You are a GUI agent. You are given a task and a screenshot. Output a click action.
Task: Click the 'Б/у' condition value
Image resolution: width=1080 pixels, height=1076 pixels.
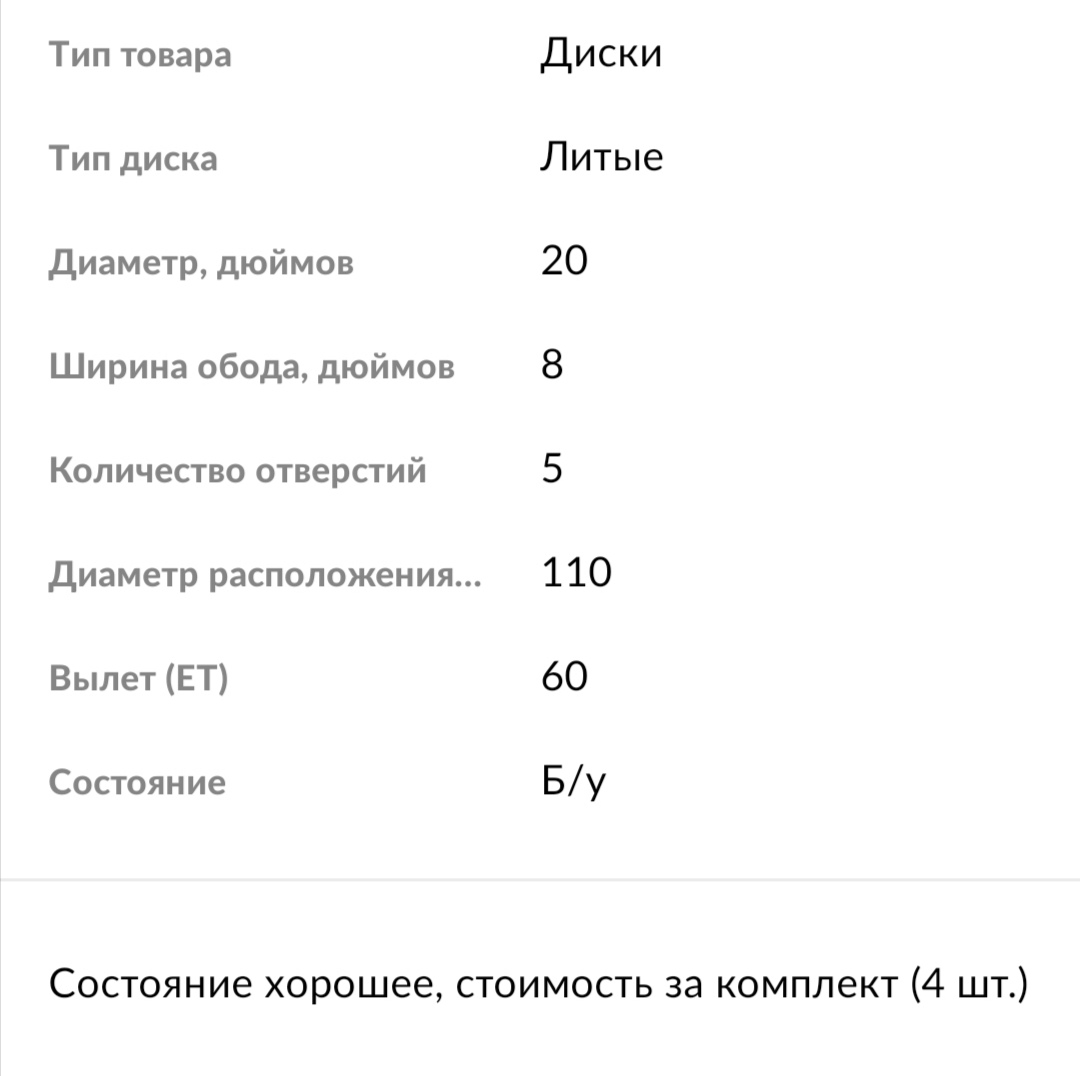[x=574, y=783]
